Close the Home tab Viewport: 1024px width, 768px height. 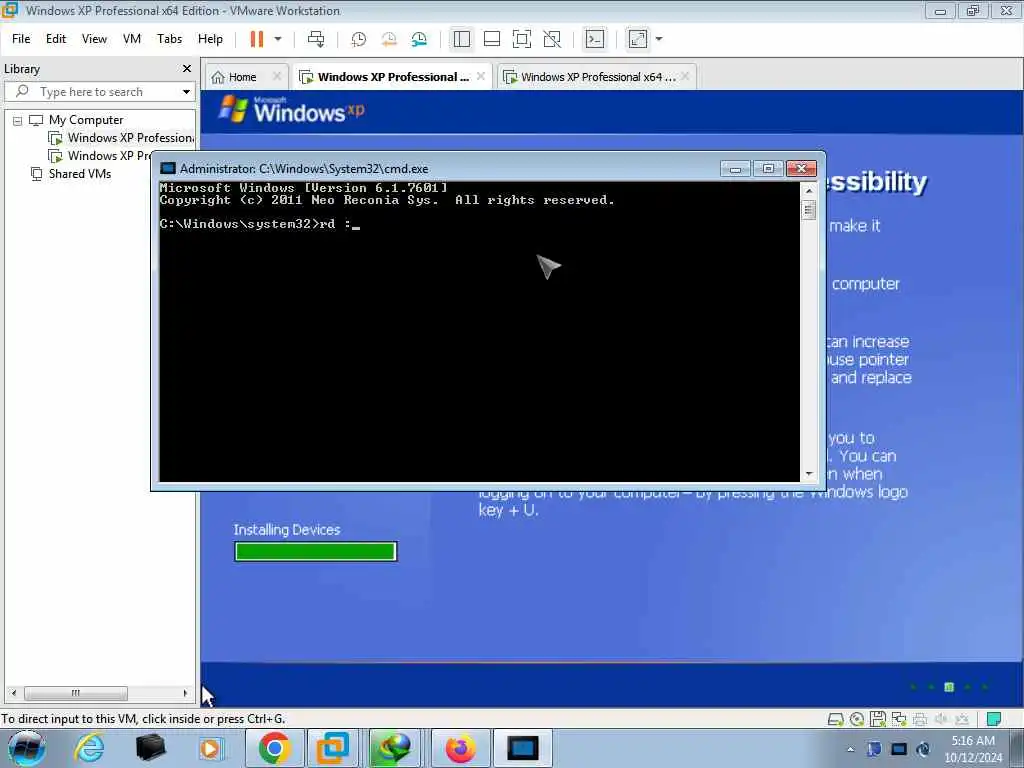(277, 76)
